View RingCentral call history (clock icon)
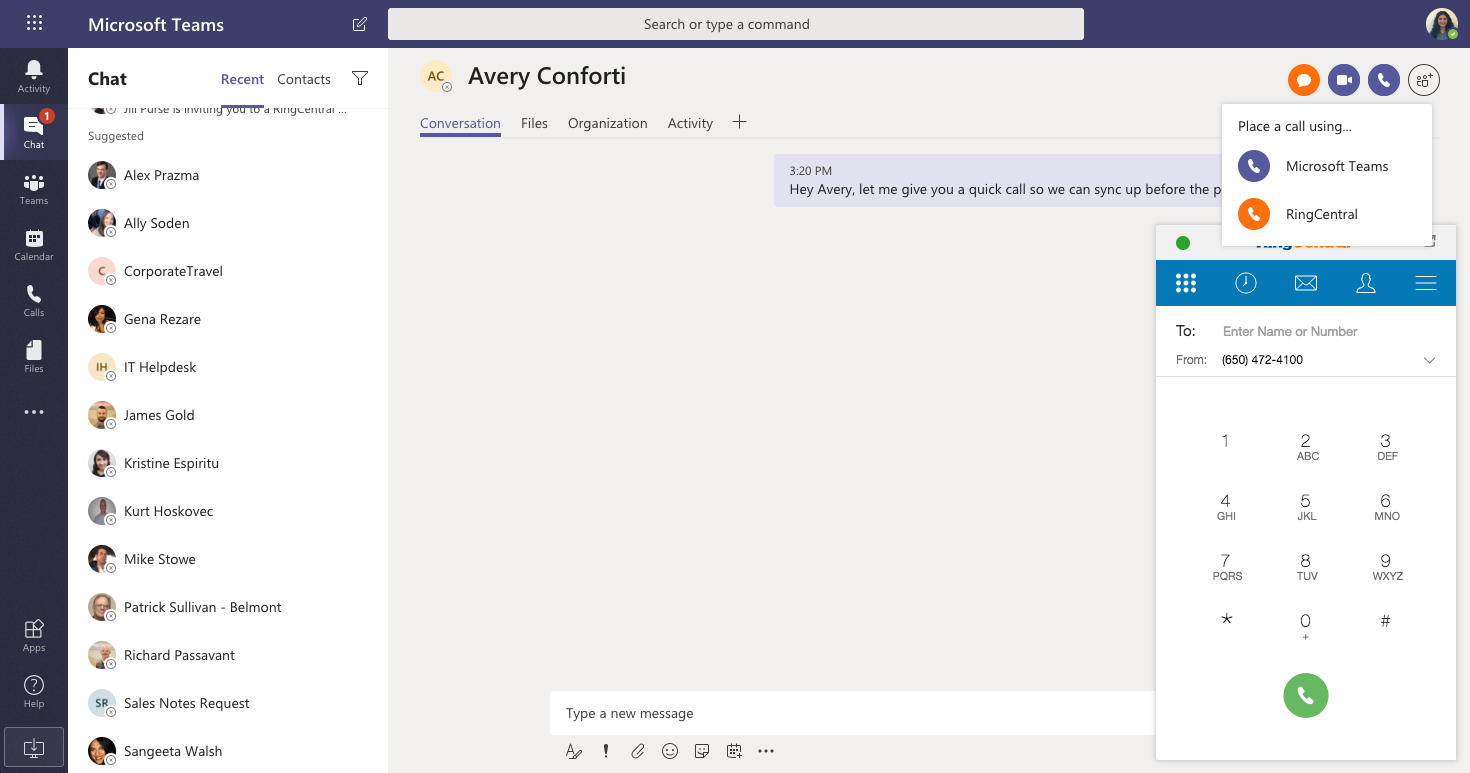1470x773 pixels. click(x=1246, y=283)
